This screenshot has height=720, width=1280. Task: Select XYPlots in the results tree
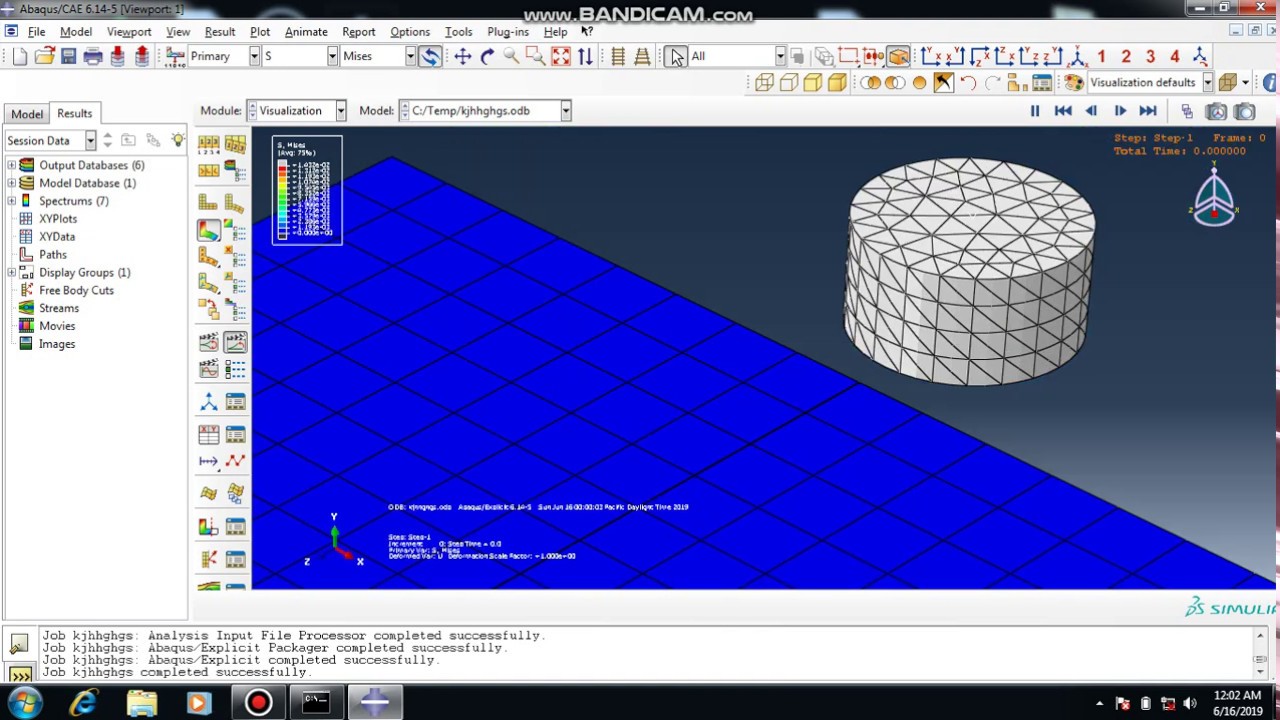coord(58,219)
